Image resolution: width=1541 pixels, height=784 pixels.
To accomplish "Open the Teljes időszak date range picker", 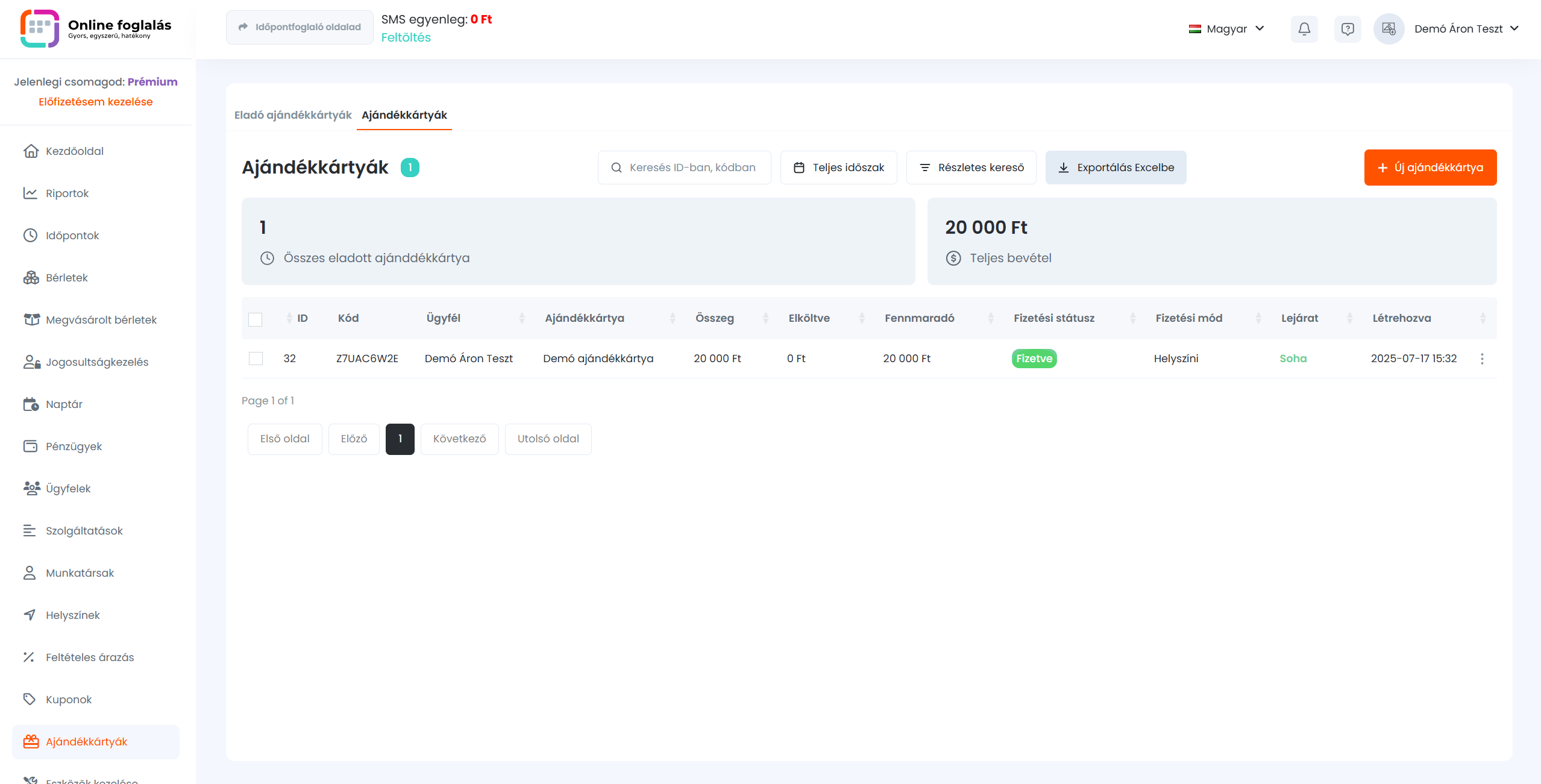I will click(838, 168).
